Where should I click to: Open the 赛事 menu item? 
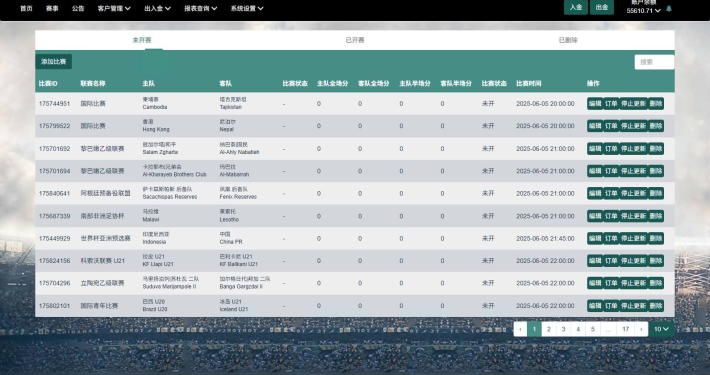coord(52,8)
